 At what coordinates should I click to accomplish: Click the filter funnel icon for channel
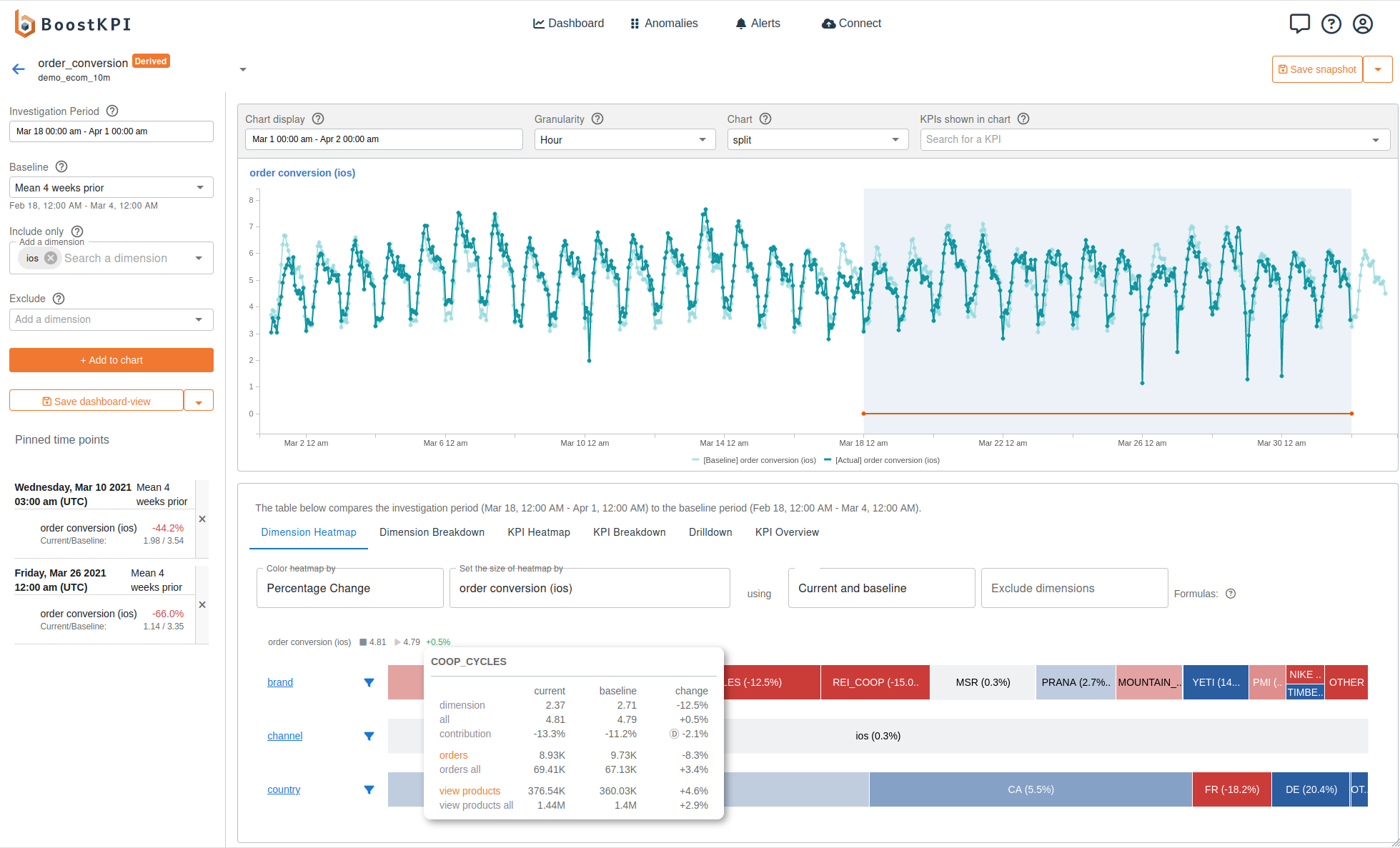(369, 736)
